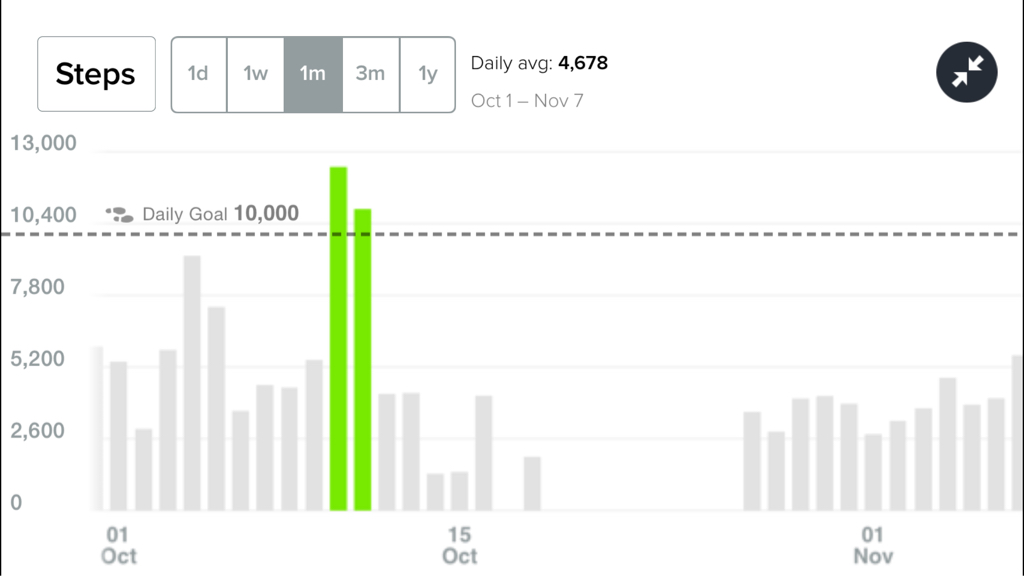Show the 1y range
1024x576 pixels.
pyautogui.click(x=428, y=74)
